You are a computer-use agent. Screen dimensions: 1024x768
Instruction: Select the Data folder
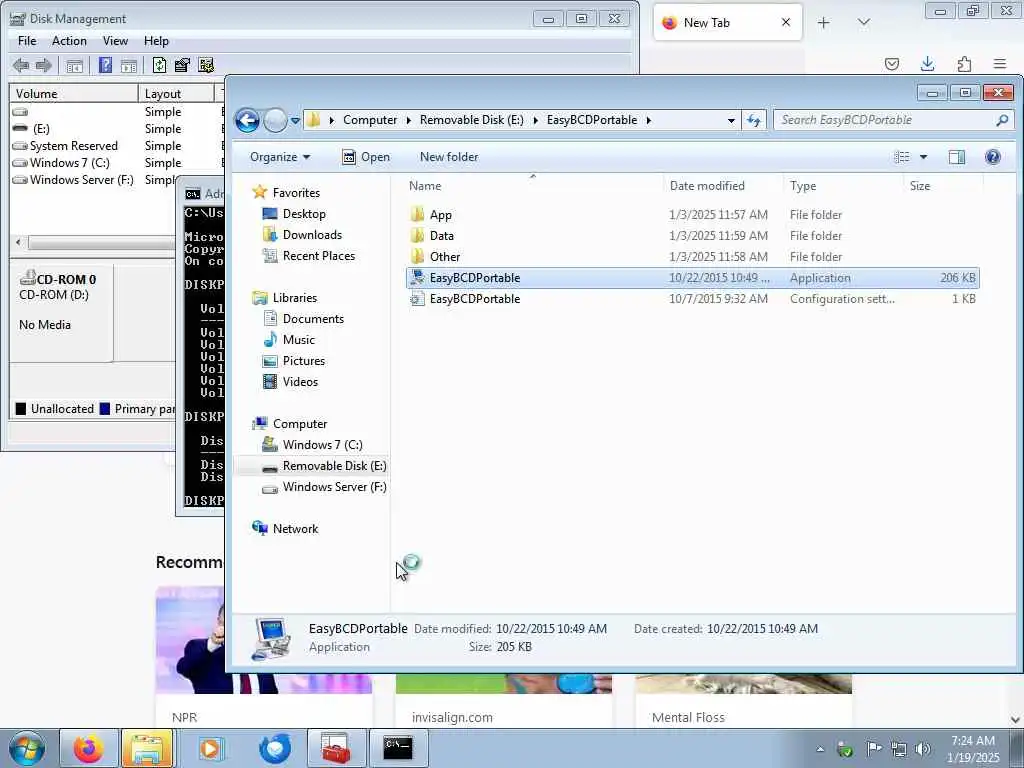click(692, 236)
